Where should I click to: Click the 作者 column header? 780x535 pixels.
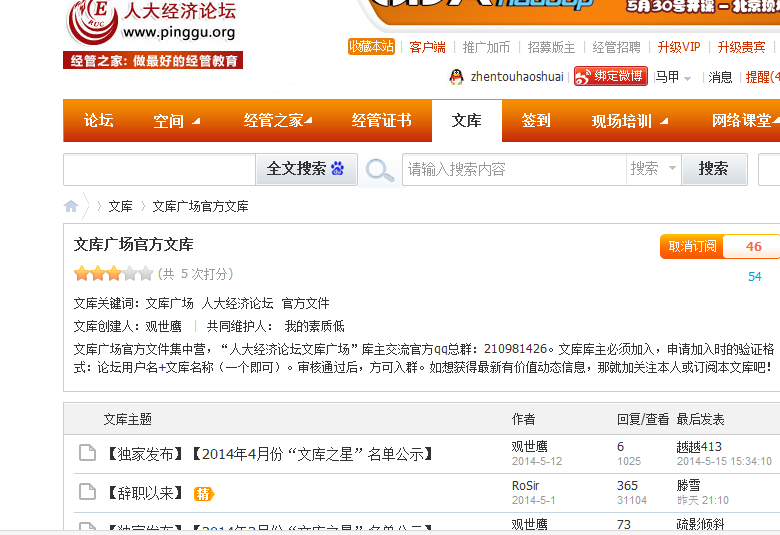(523, 419)
